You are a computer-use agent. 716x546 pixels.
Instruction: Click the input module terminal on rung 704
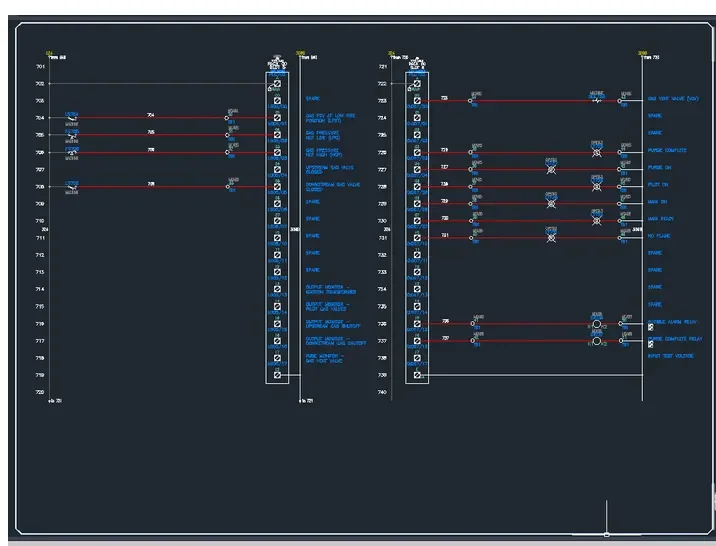pyautogui.click(x=277, y=118)
